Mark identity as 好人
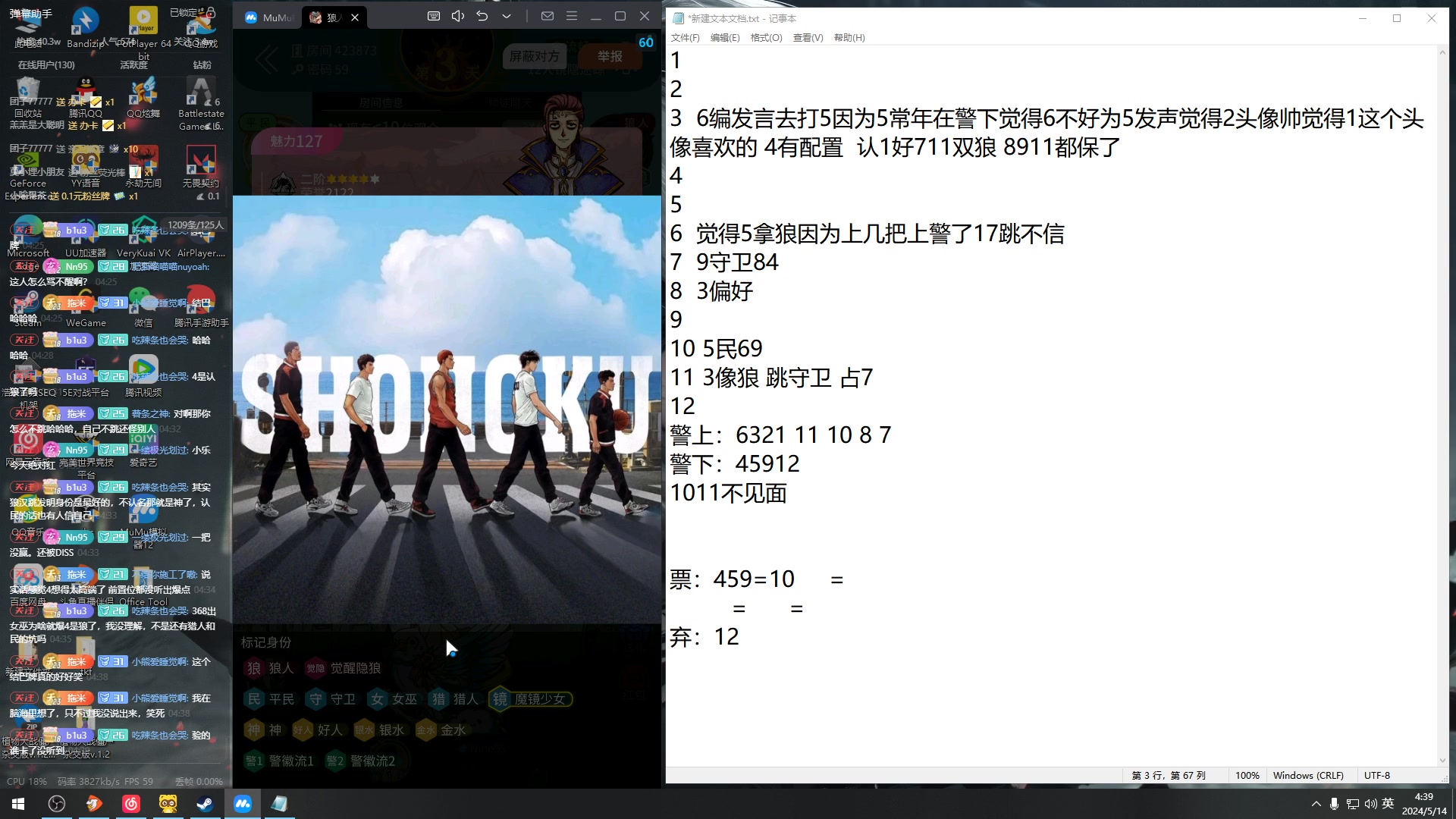 (x=318, y=730)
